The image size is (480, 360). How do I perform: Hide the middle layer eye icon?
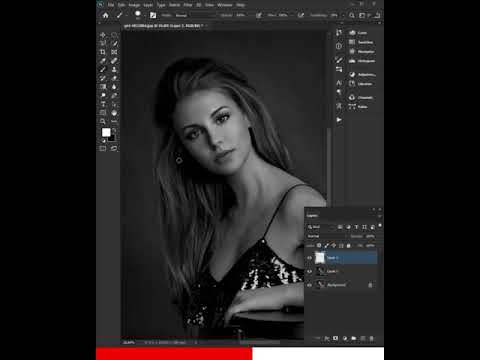tap(310, 271)
